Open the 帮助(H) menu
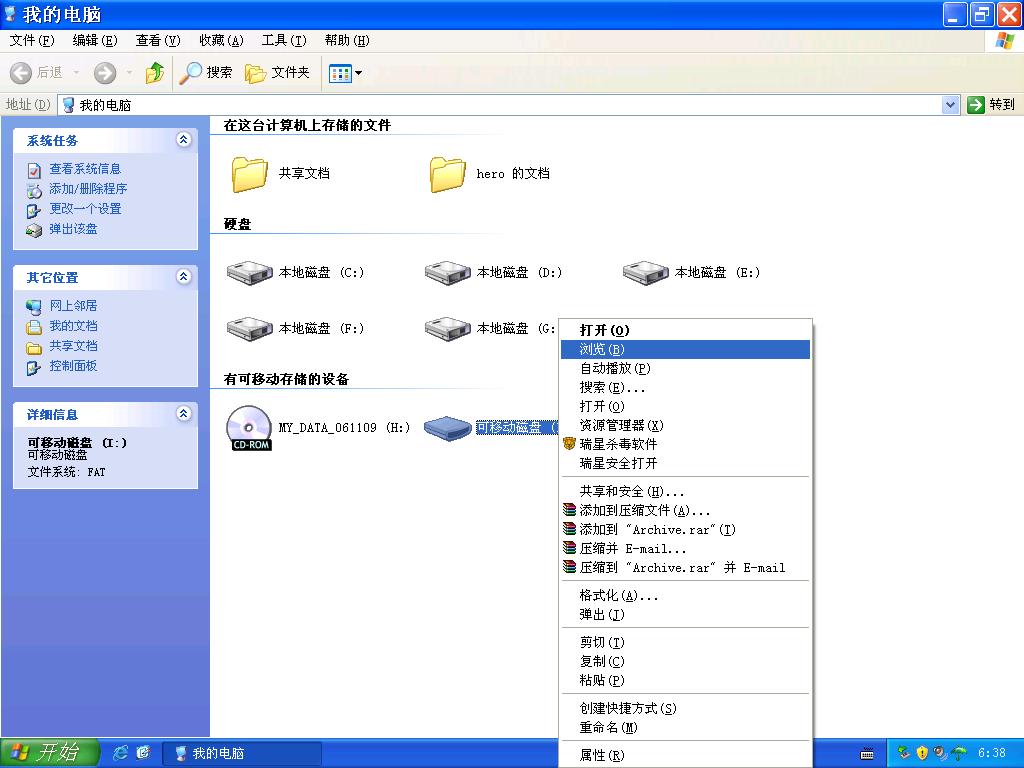Screen dimensions: 1024x768 (x=347, y=40)
